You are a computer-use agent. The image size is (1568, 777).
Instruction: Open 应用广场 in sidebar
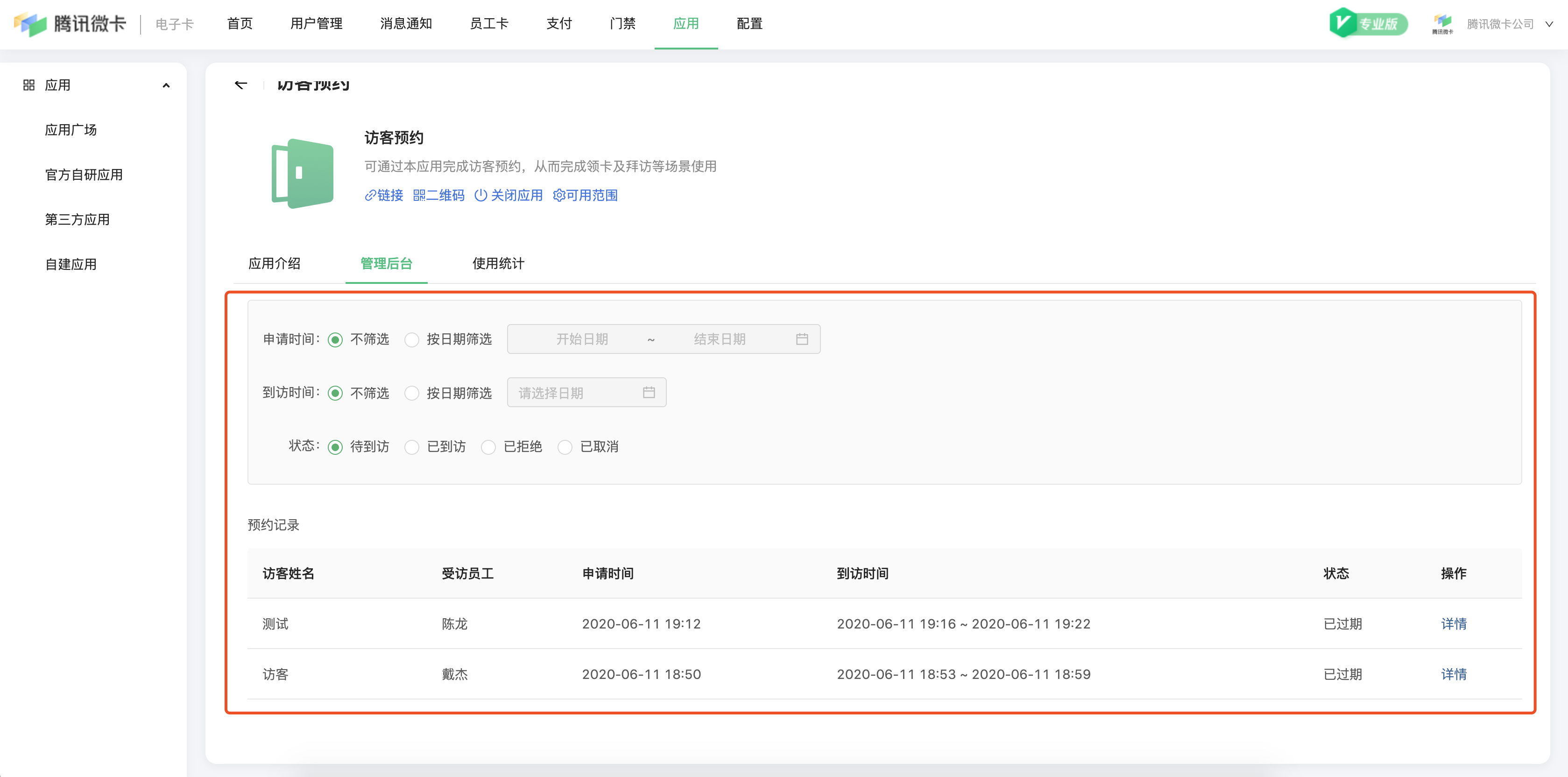pos(71,130)
